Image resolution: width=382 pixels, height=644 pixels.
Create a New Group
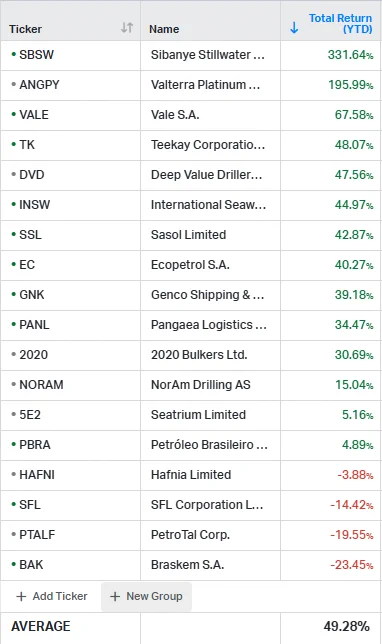click(146, 596)
